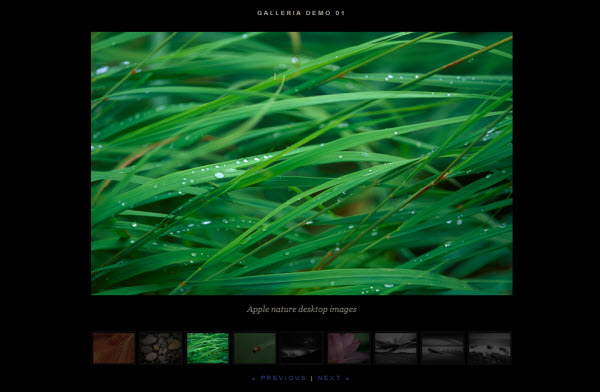The width and height of the screenshot is (600, 392).
Task: Click the 'Apple nature desktop images' caption
Action: click(302, 309)
